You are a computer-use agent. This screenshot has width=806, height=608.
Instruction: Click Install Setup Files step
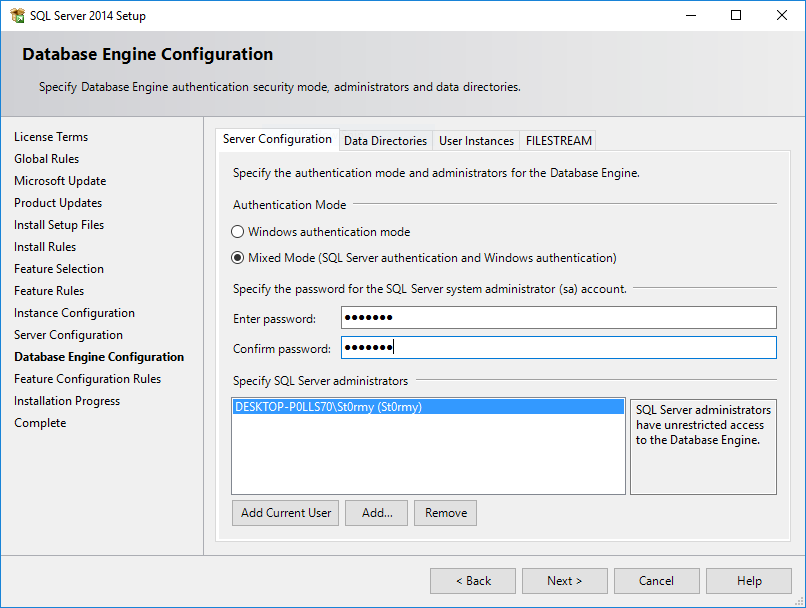pyautogui.click(x=59, y=225)
